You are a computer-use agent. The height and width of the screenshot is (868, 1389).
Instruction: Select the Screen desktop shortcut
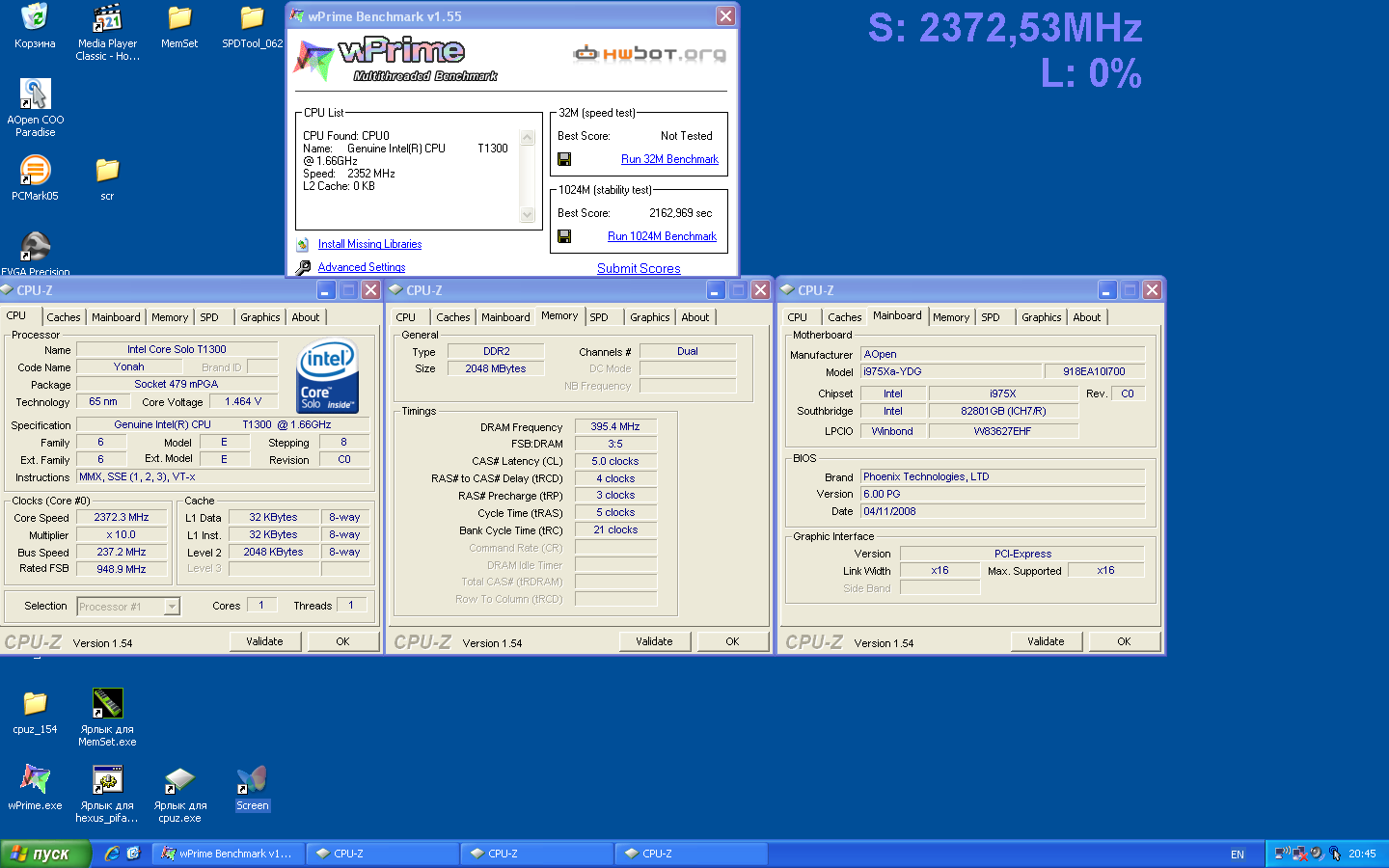252,779
